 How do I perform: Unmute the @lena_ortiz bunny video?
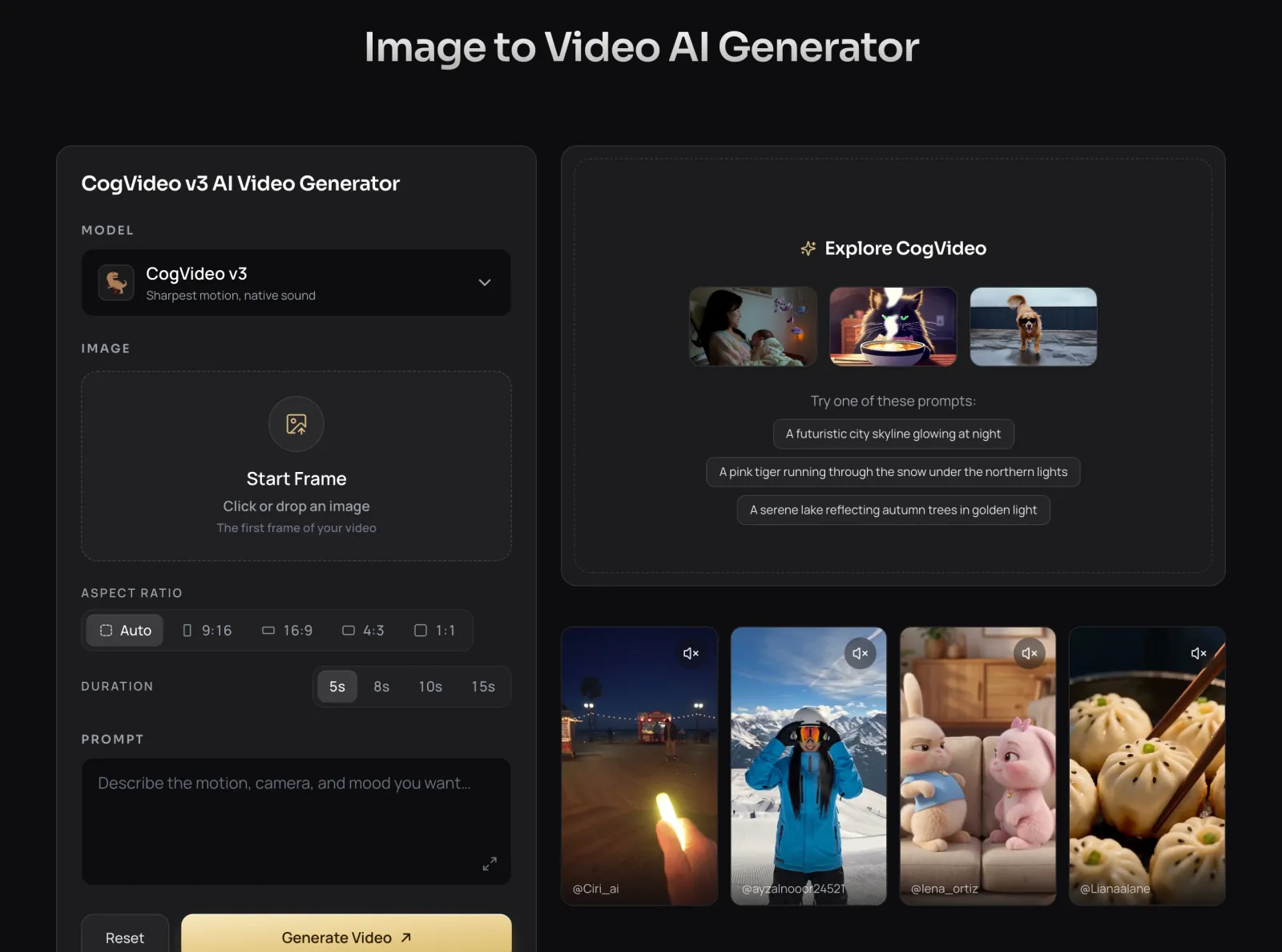1030,653
